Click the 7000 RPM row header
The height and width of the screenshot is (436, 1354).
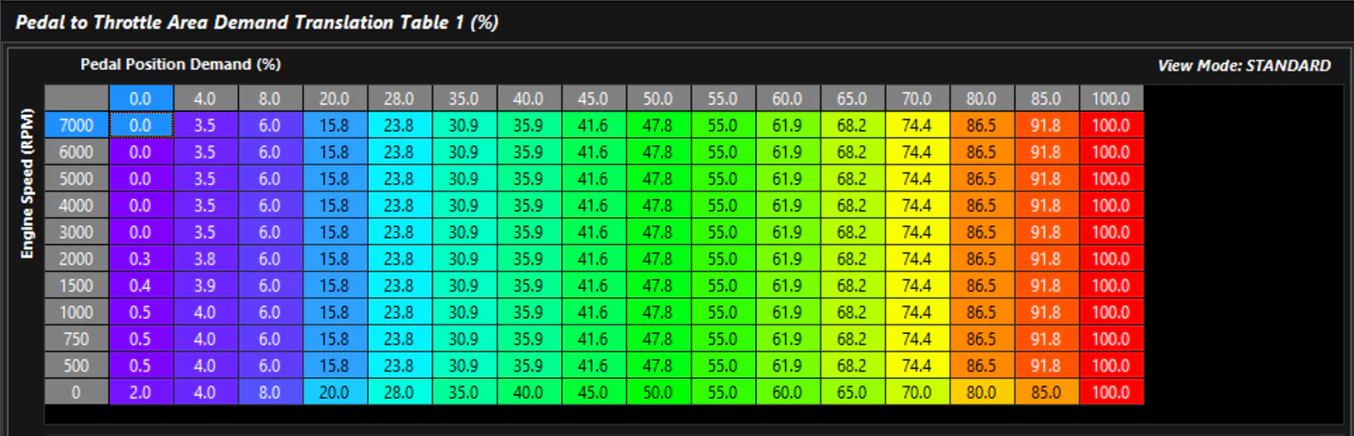click(77, 125)
